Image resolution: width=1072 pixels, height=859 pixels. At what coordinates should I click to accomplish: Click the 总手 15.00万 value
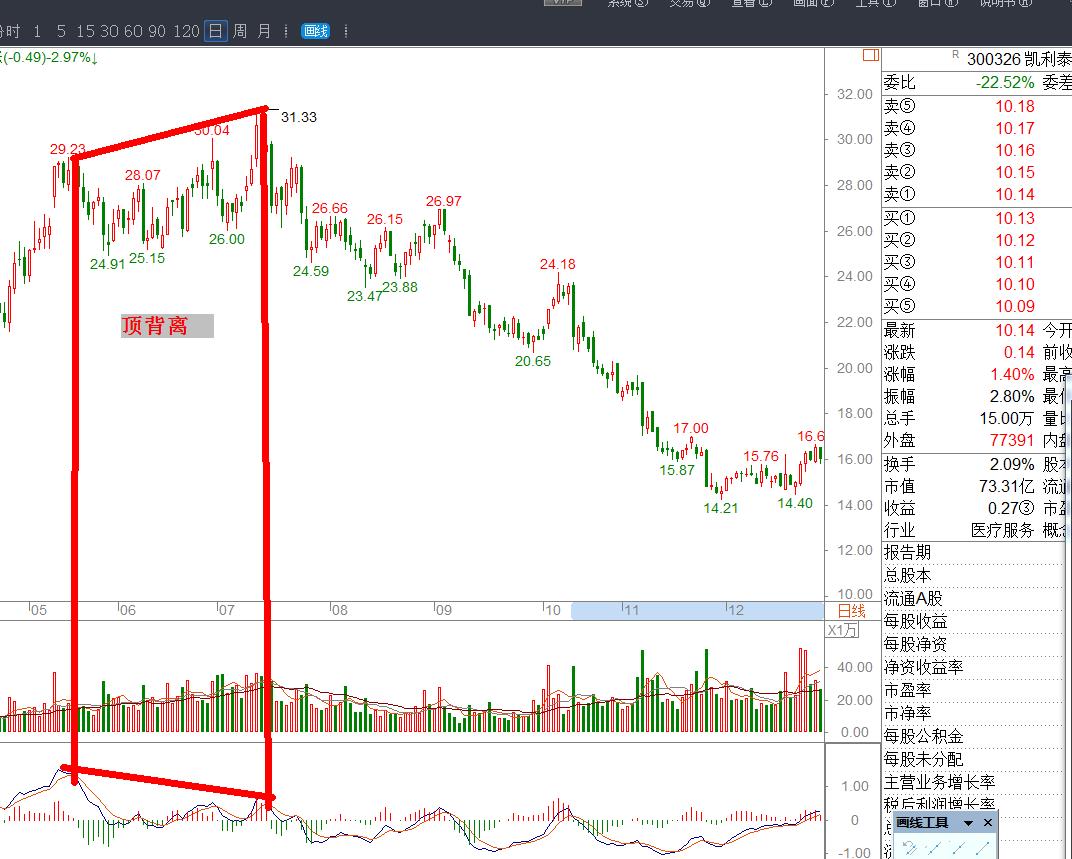(1007, 418)
